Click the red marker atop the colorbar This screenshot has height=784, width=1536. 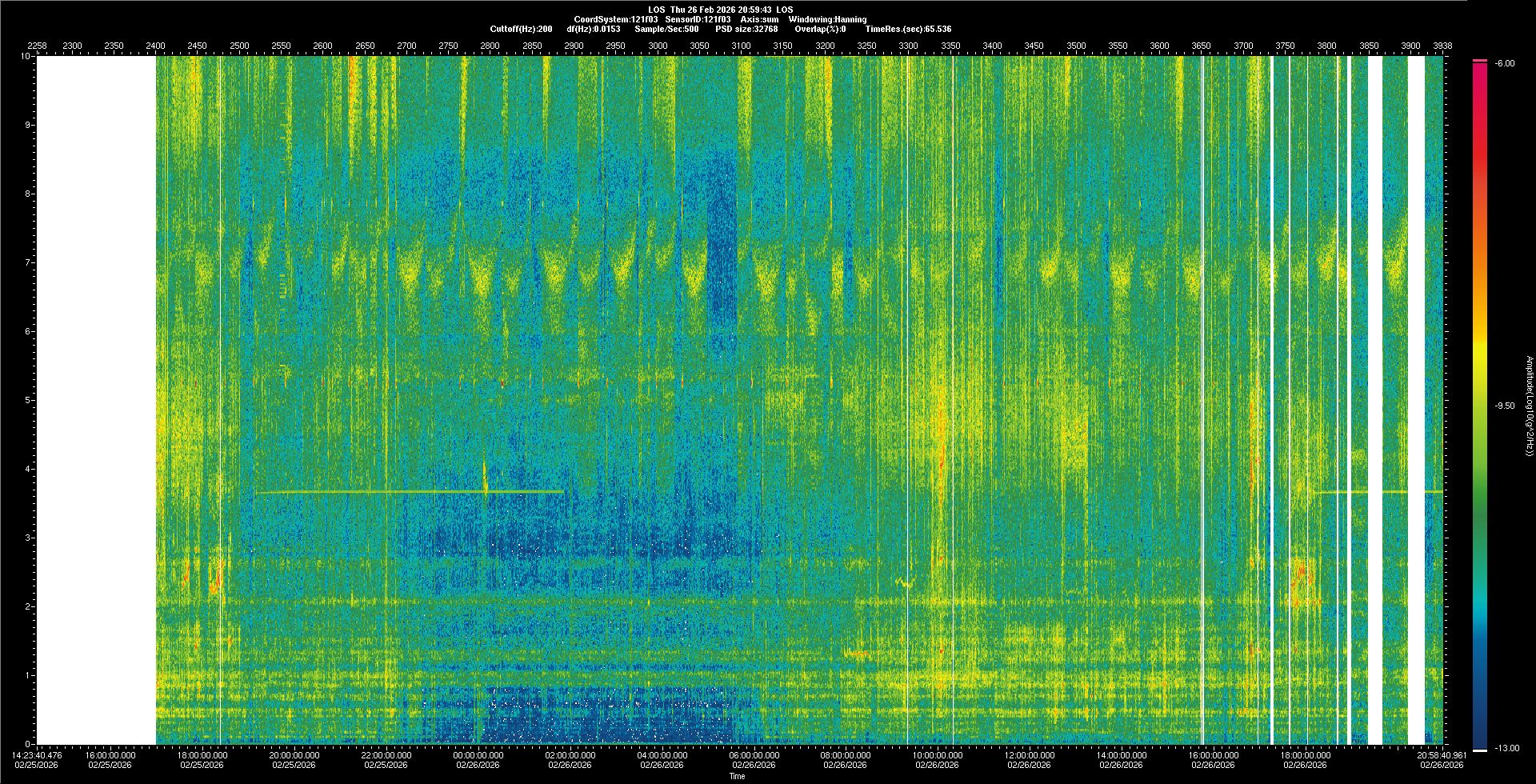point(1480,61)
